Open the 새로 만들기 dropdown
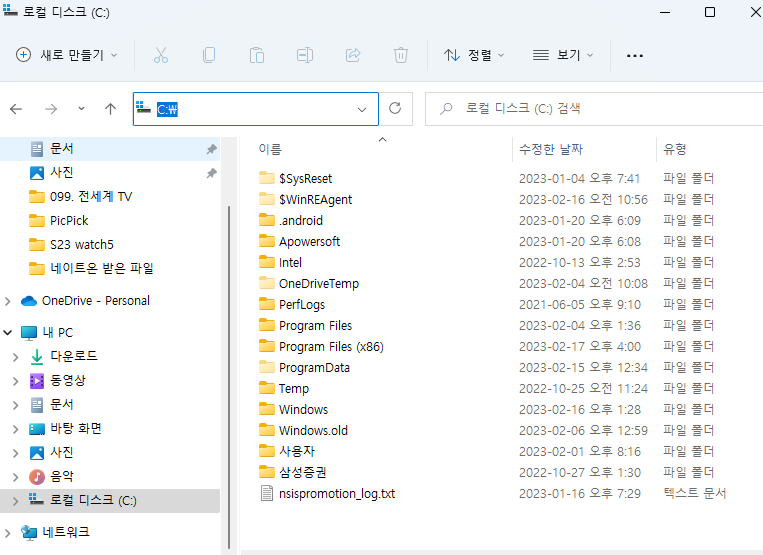This screenshot has height=555, width=763. point(67,55)
